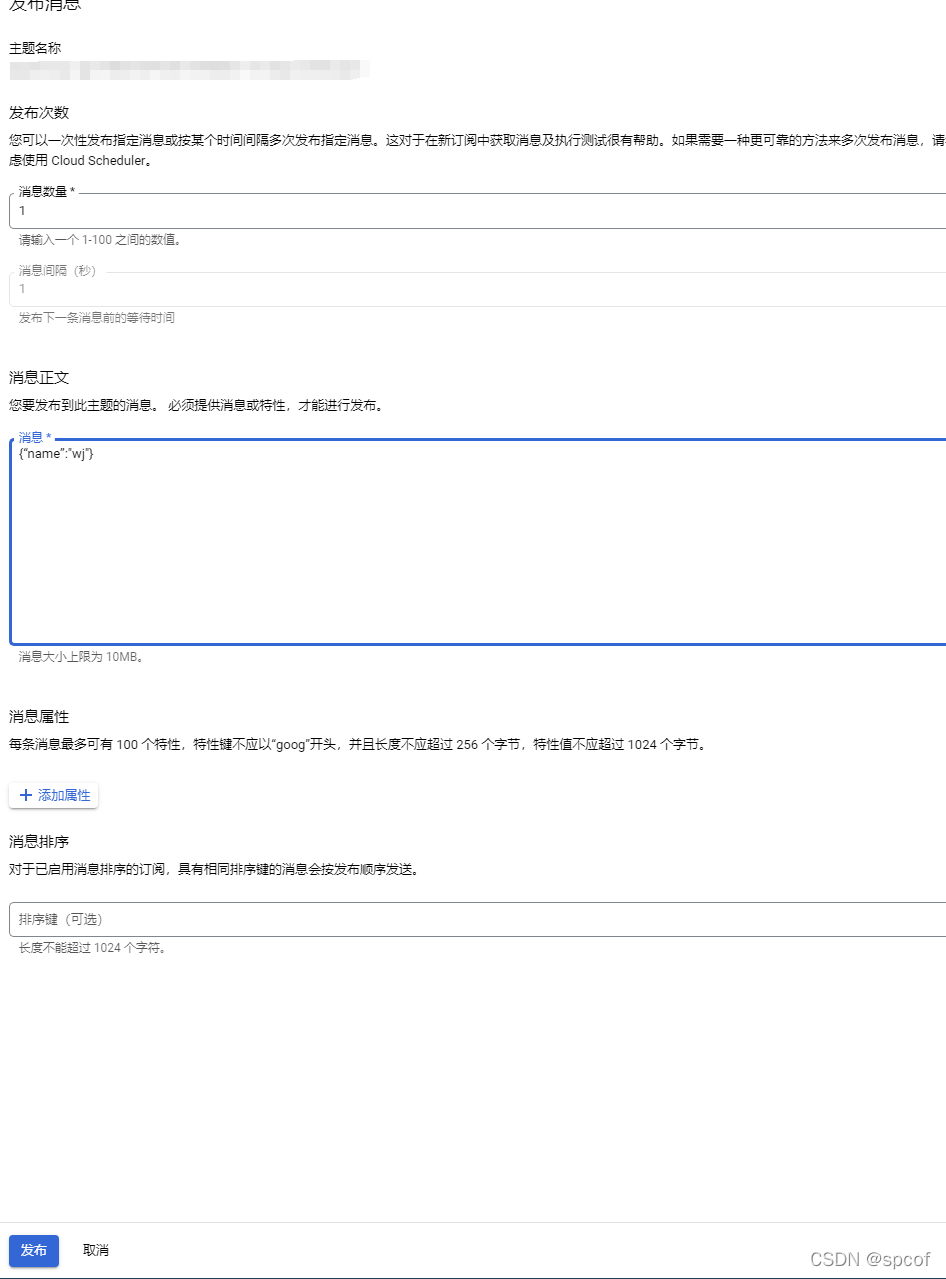Click the plus icon beside 添加属性
Image resolution: width=946 pixels, height=1279 pixels.
pyautogui.click(x=26, y=795)
